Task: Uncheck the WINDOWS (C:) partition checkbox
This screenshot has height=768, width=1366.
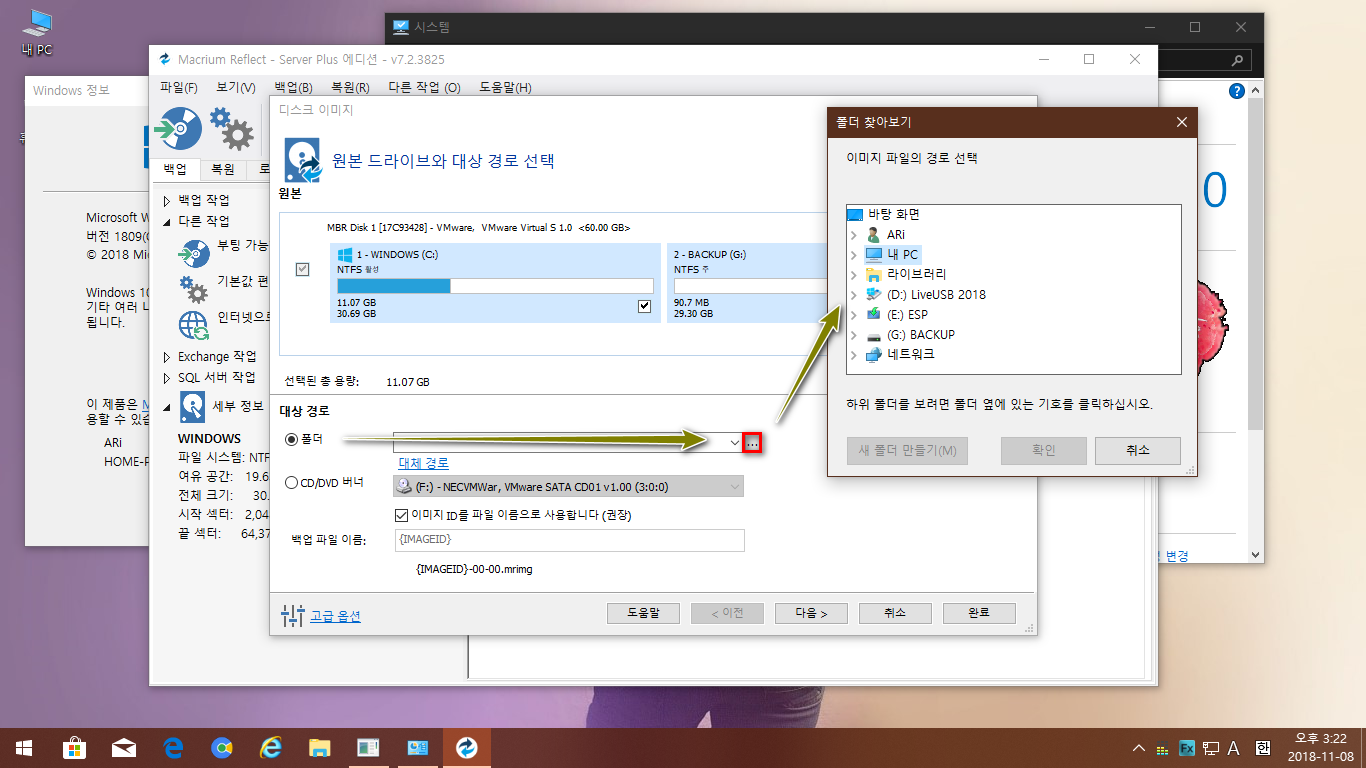Action: [644, 306]
